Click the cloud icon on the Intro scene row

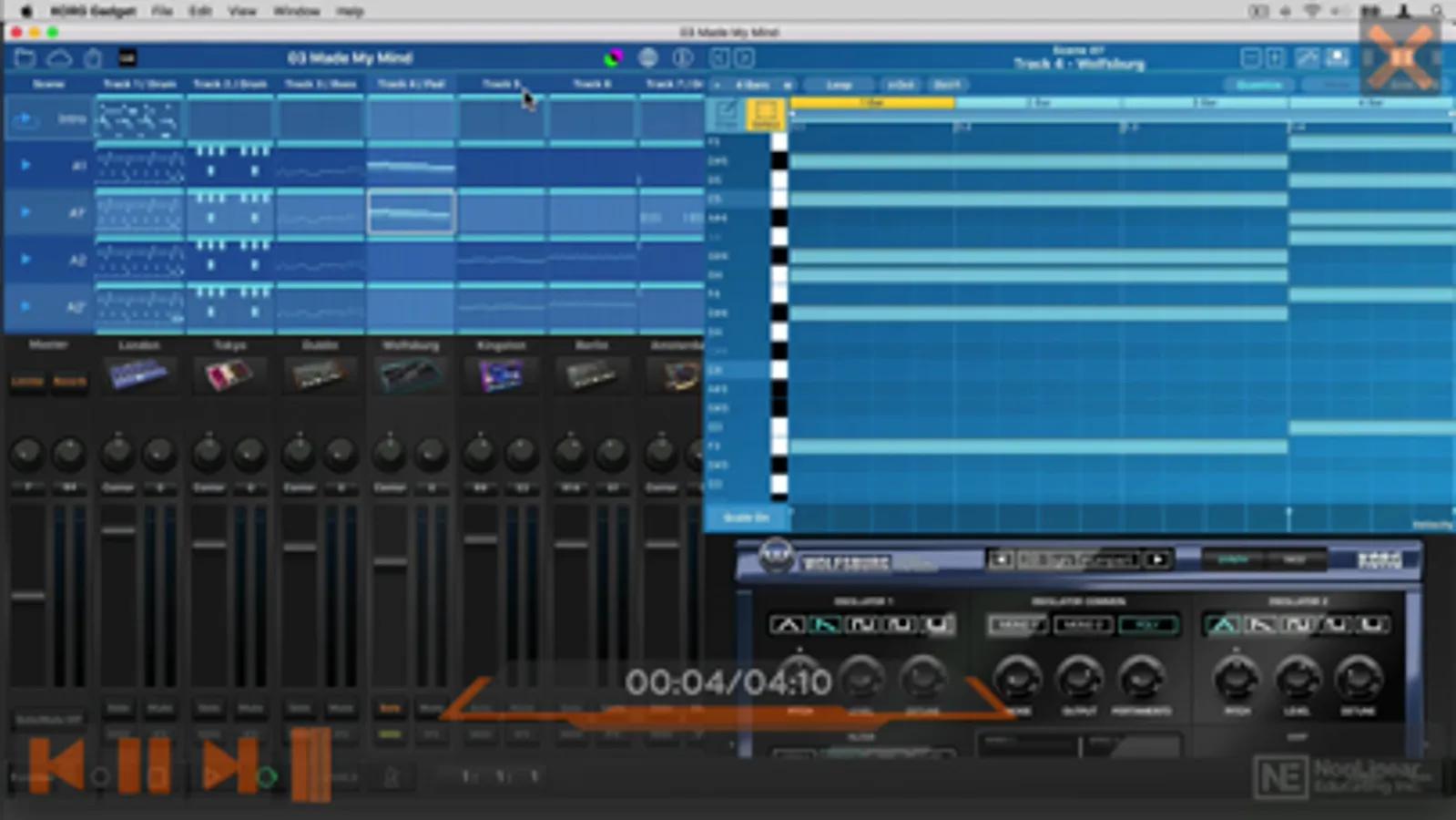[25, 119]
